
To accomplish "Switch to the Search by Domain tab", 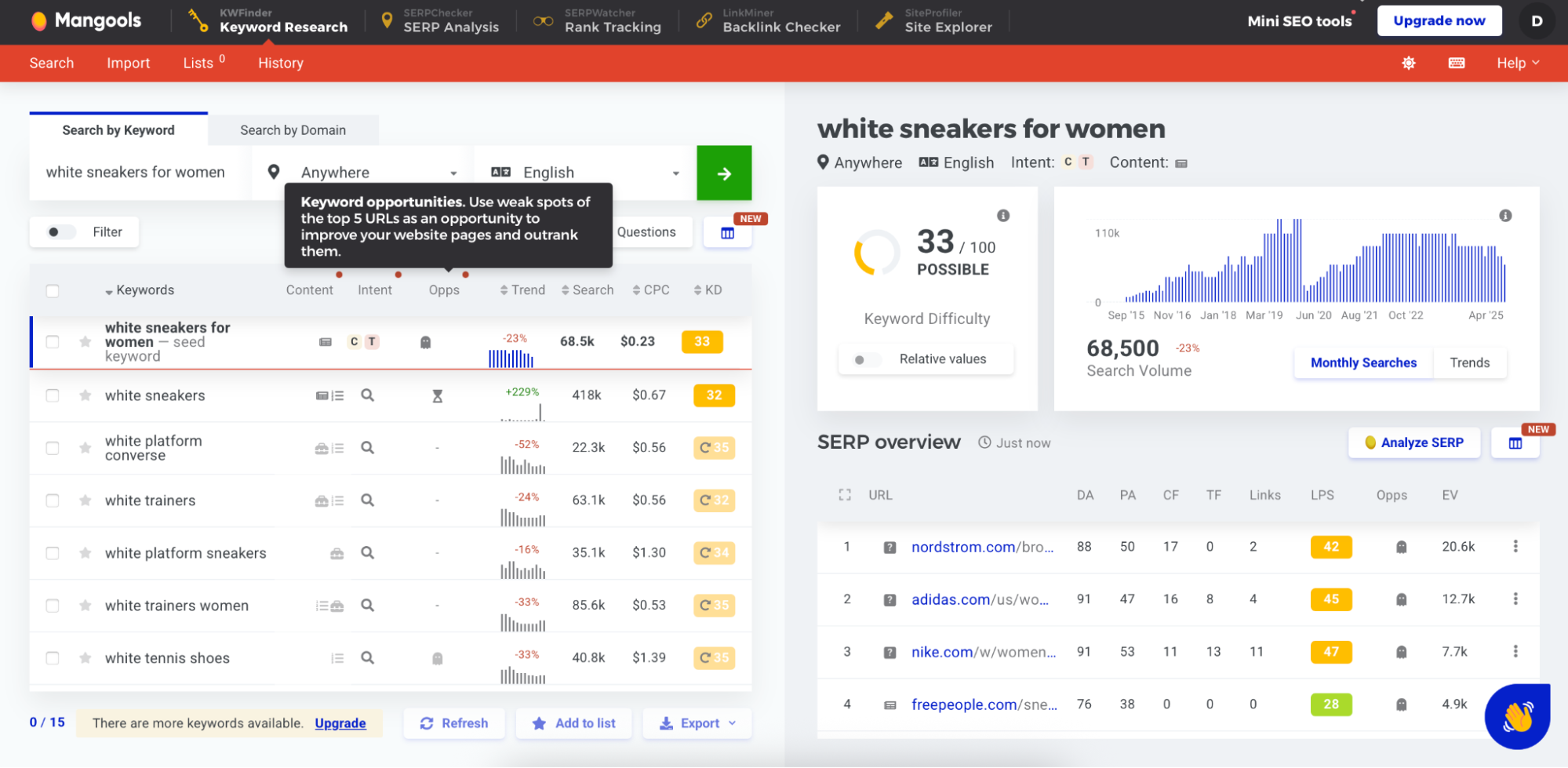I will tap(293, 129).
